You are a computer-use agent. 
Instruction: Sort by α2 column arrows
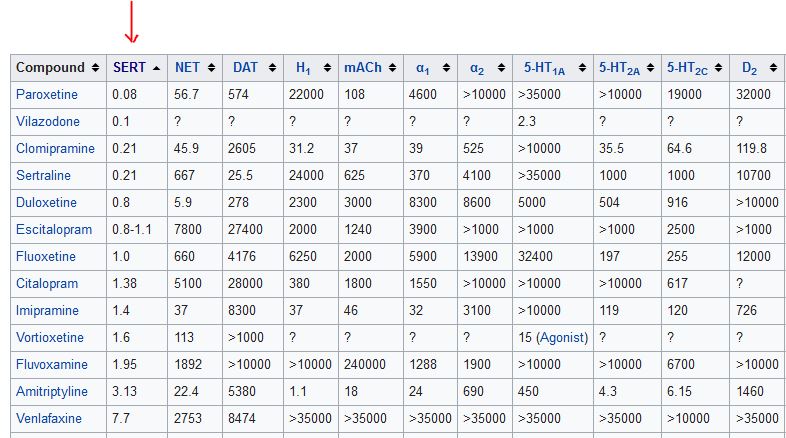click(x=501, y=68)
